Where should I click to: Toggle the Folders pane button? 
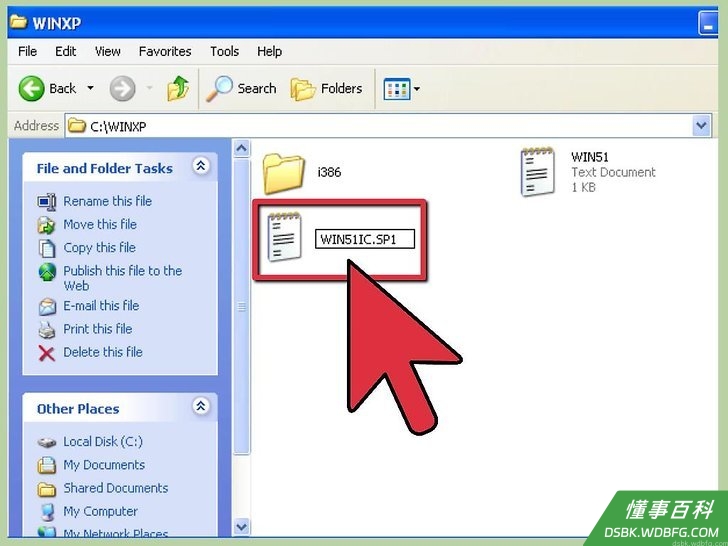point(326,88)
